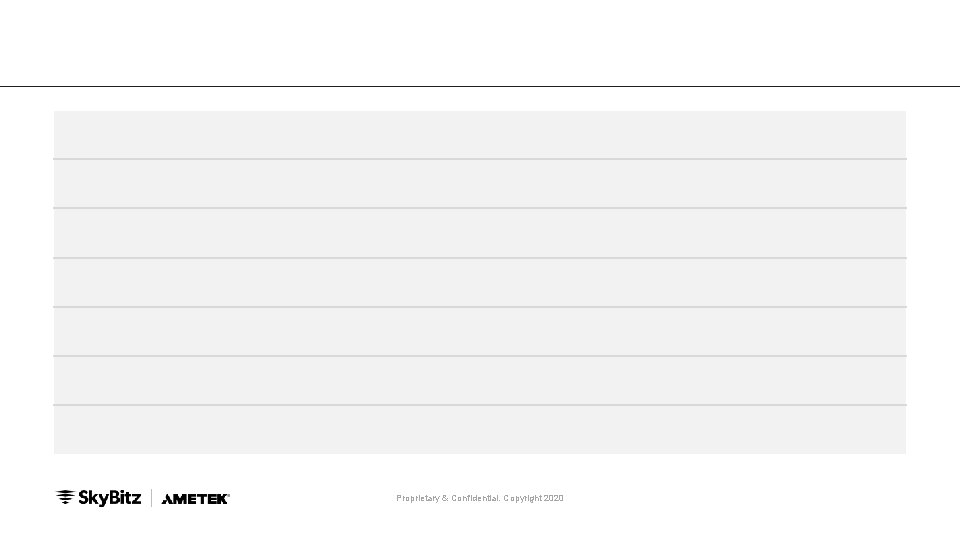
Task: Click the blank title area above header line
Action: click(x=480, y=43)
